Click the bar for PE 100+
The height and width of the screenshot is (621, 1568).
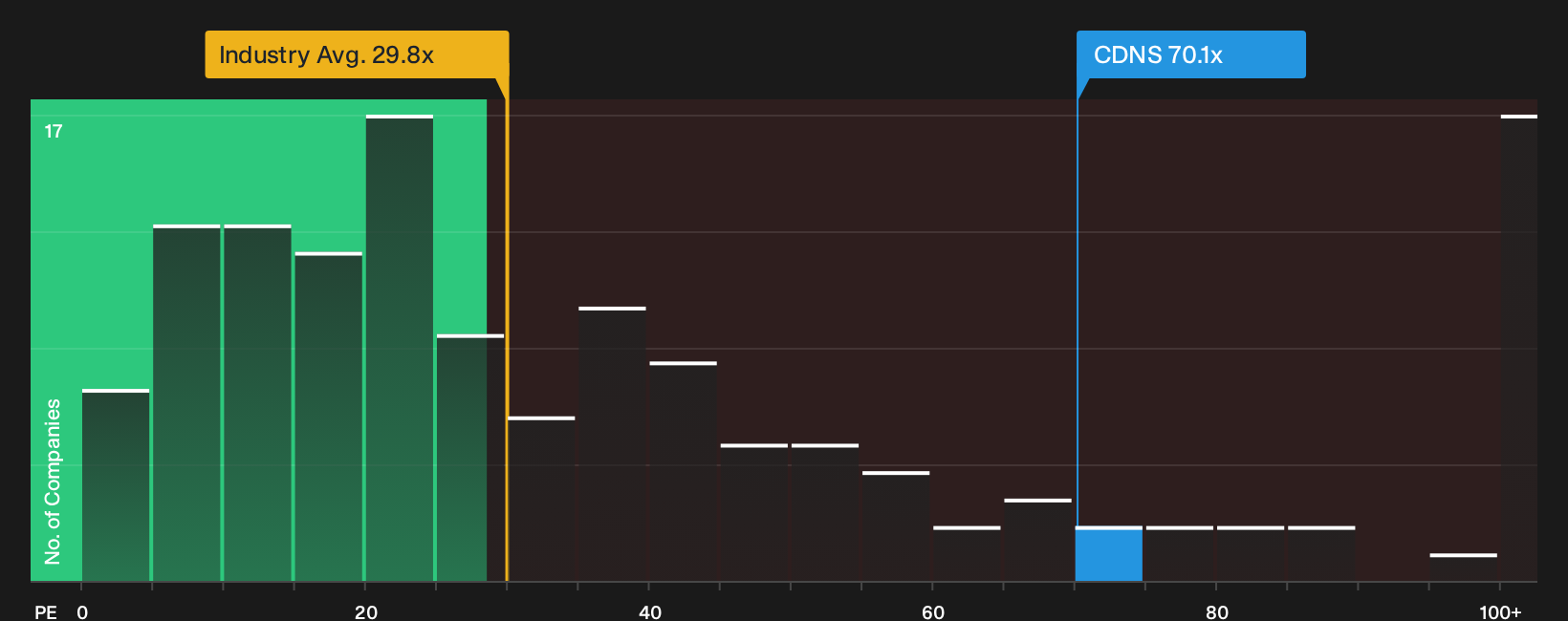click(1519, 348)
